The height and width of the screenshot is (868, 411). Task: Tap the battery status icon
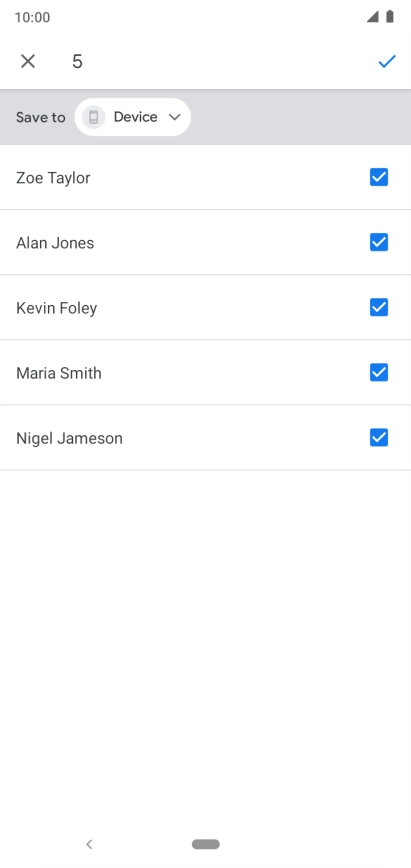(x=390, y=17)
